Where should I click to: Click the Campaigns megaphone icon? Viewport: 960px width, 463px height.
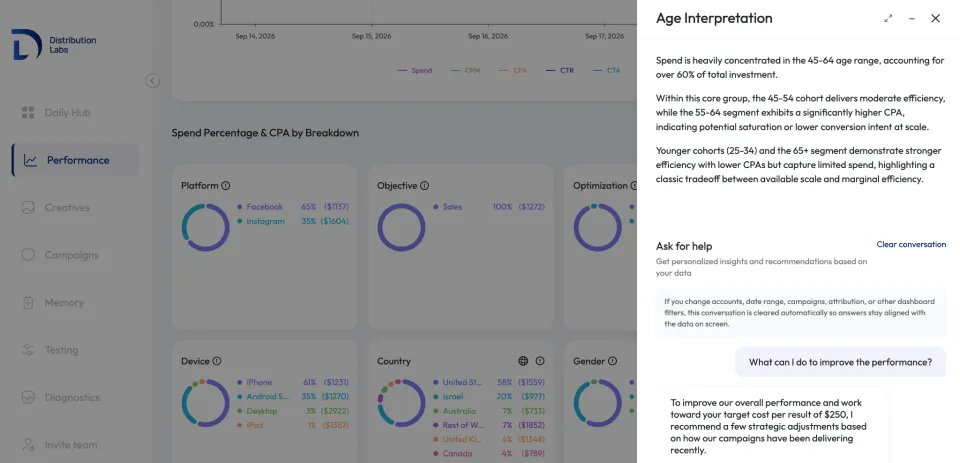[28, 255]
